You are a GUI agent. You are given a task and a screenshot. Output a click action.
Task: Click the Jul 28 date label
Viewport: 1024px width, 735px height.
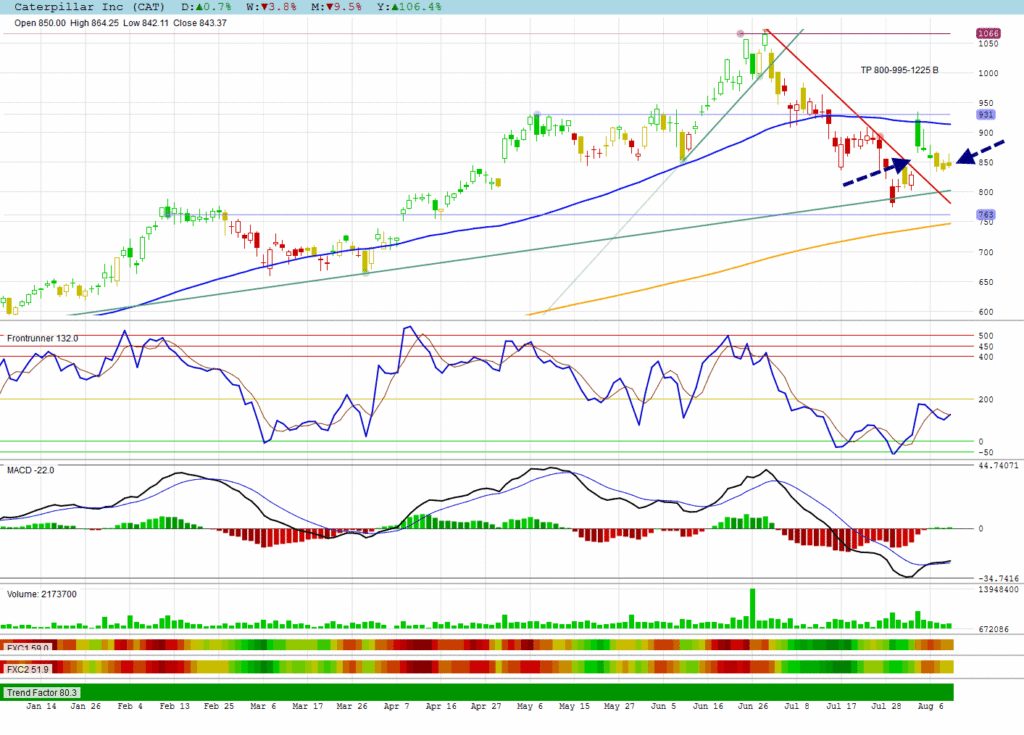[x=886, y=706]
